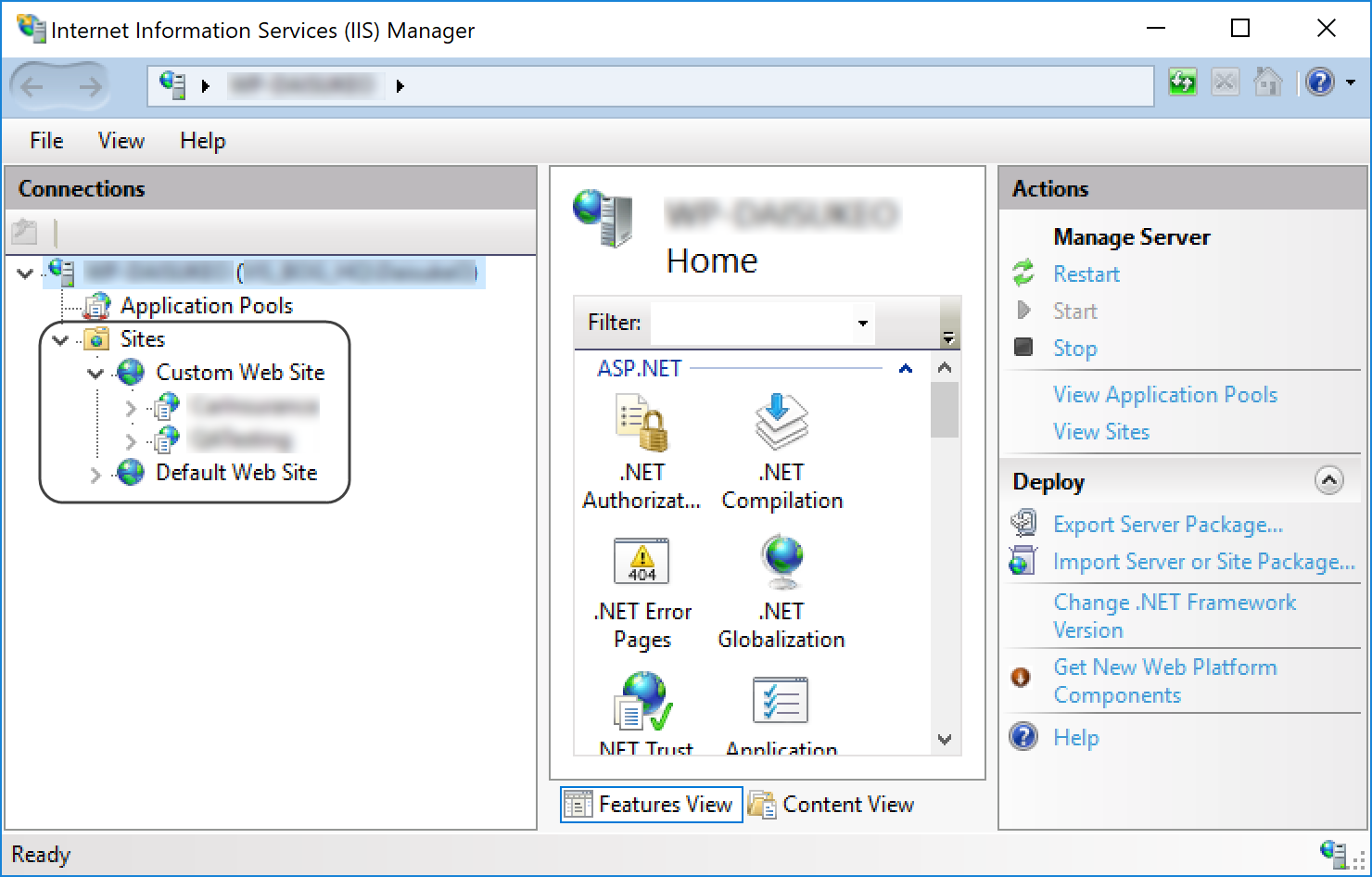
Task: Select the server node icon in tree
Action: pyautogui.click(x=62, y=272)
